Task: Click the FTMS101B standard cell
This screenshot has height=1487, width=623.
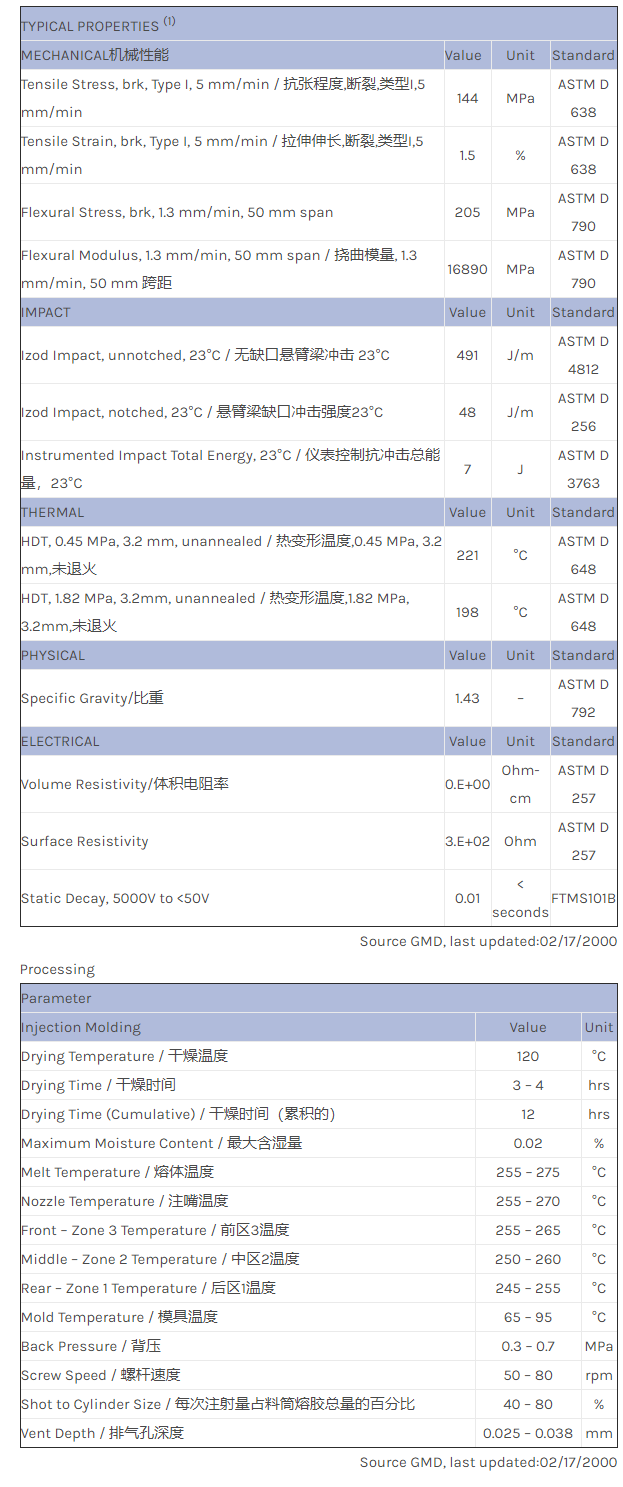Action: pyautogui.click(x=583, y=898)
